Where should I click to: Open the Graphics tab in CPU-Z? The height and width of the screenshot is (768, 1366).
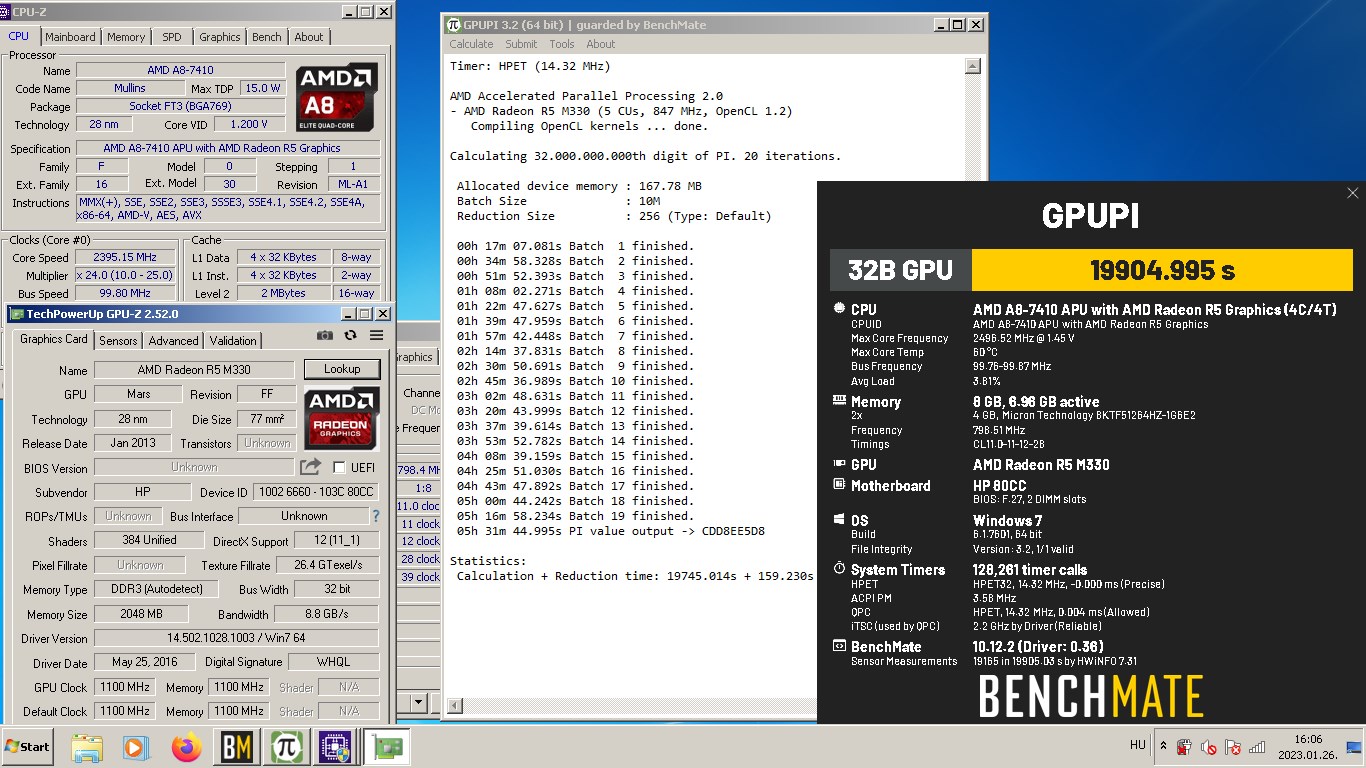pyautogui.click(x=220, y=37)
